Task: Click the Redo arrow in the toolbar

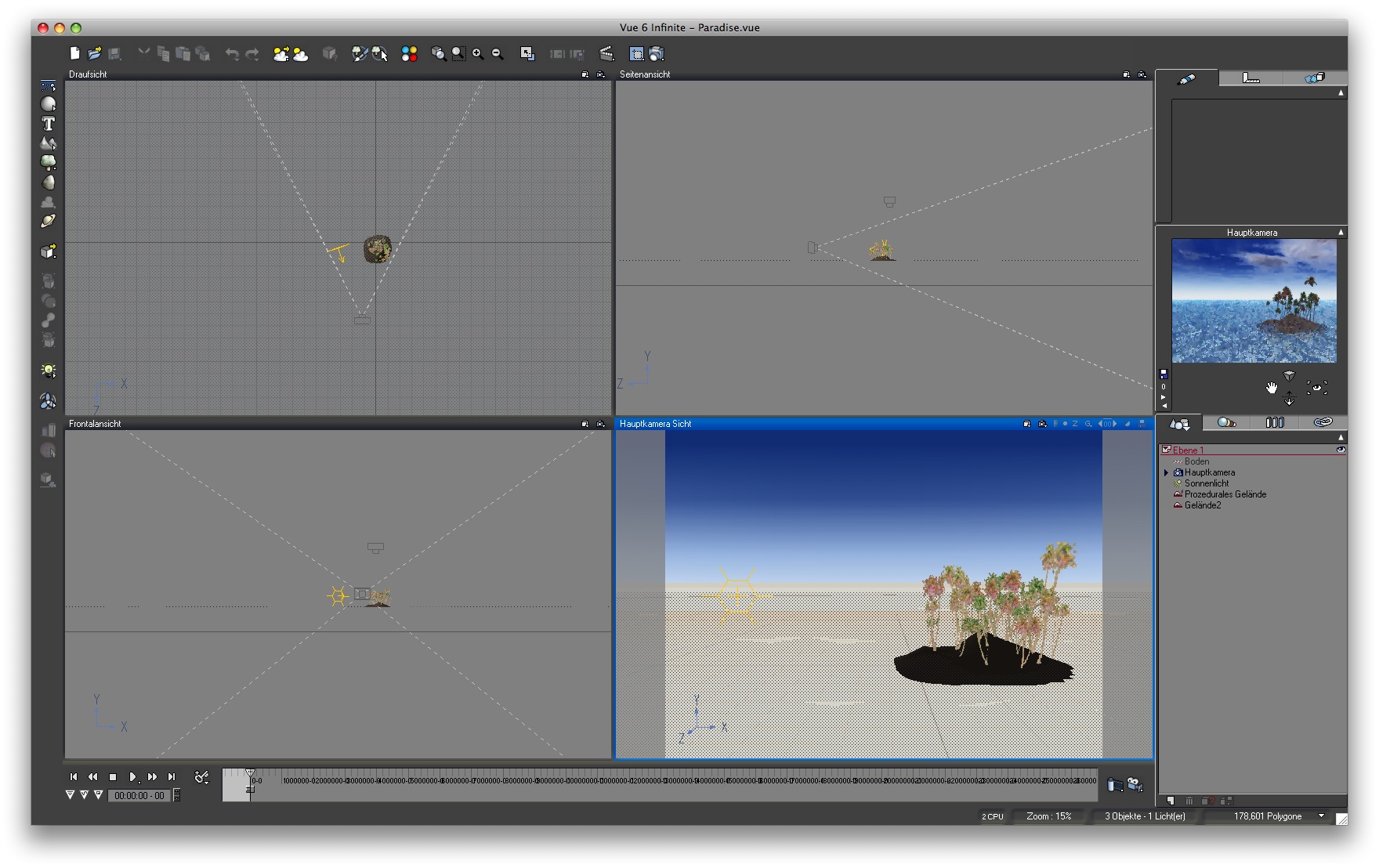Action: [252, 53]
